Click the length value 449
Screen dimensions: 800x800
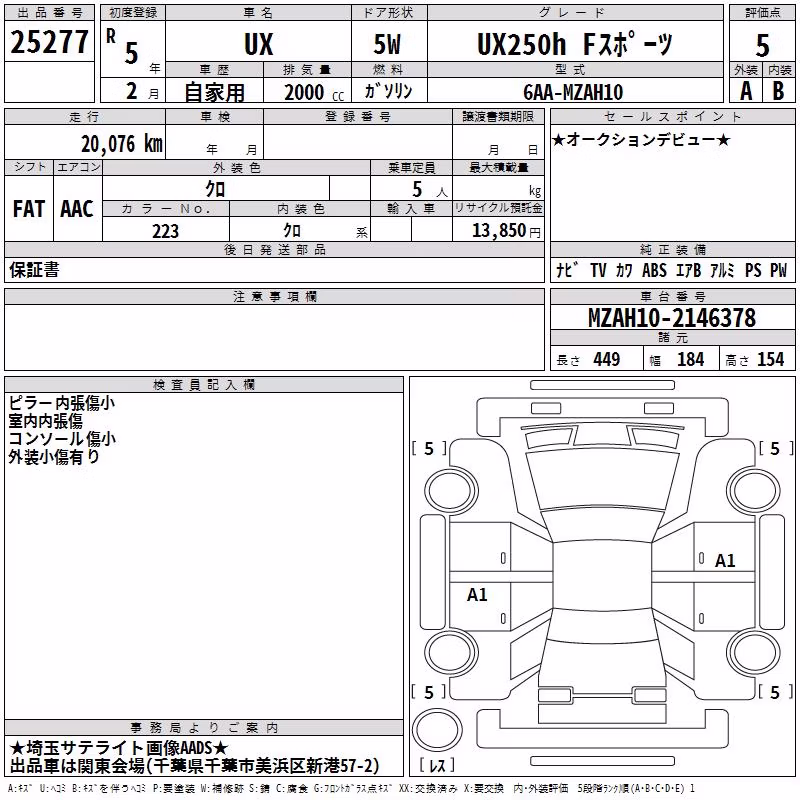click(607, 359)
